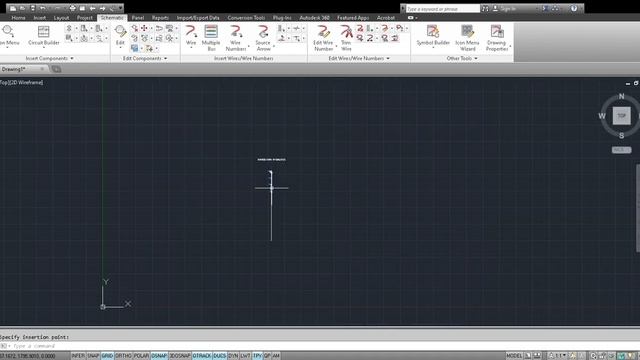Click the vertical scrollbar at right edge
This screenshot has width=640, height=360.
[638, 208]
